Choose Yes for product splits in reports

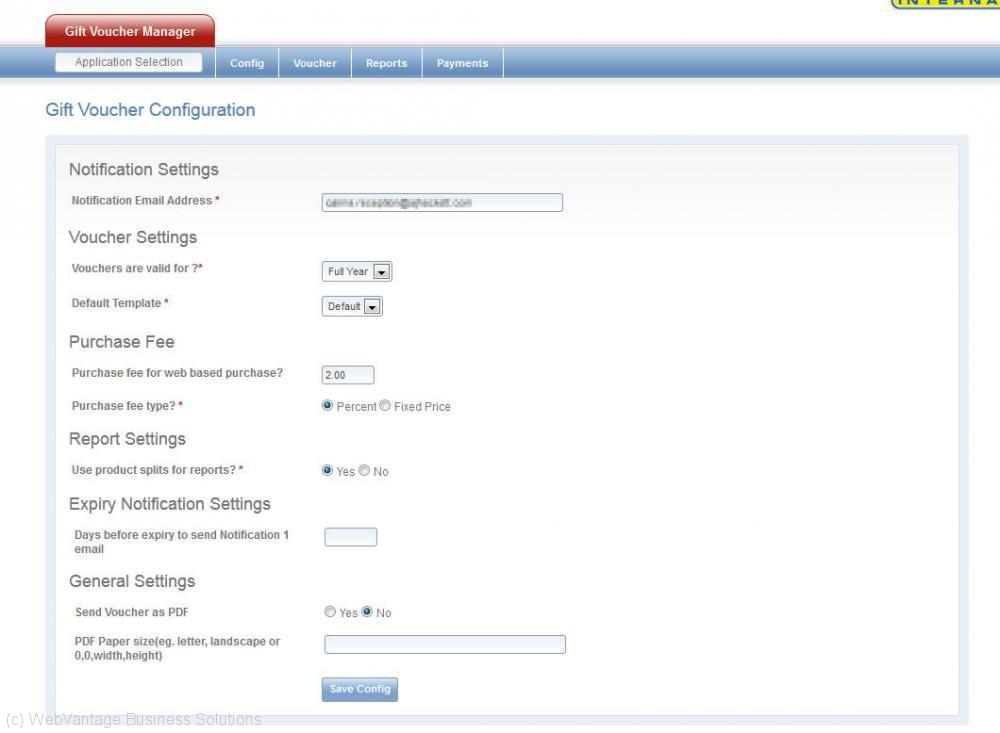pyautogui.click(x=327, y=470)
